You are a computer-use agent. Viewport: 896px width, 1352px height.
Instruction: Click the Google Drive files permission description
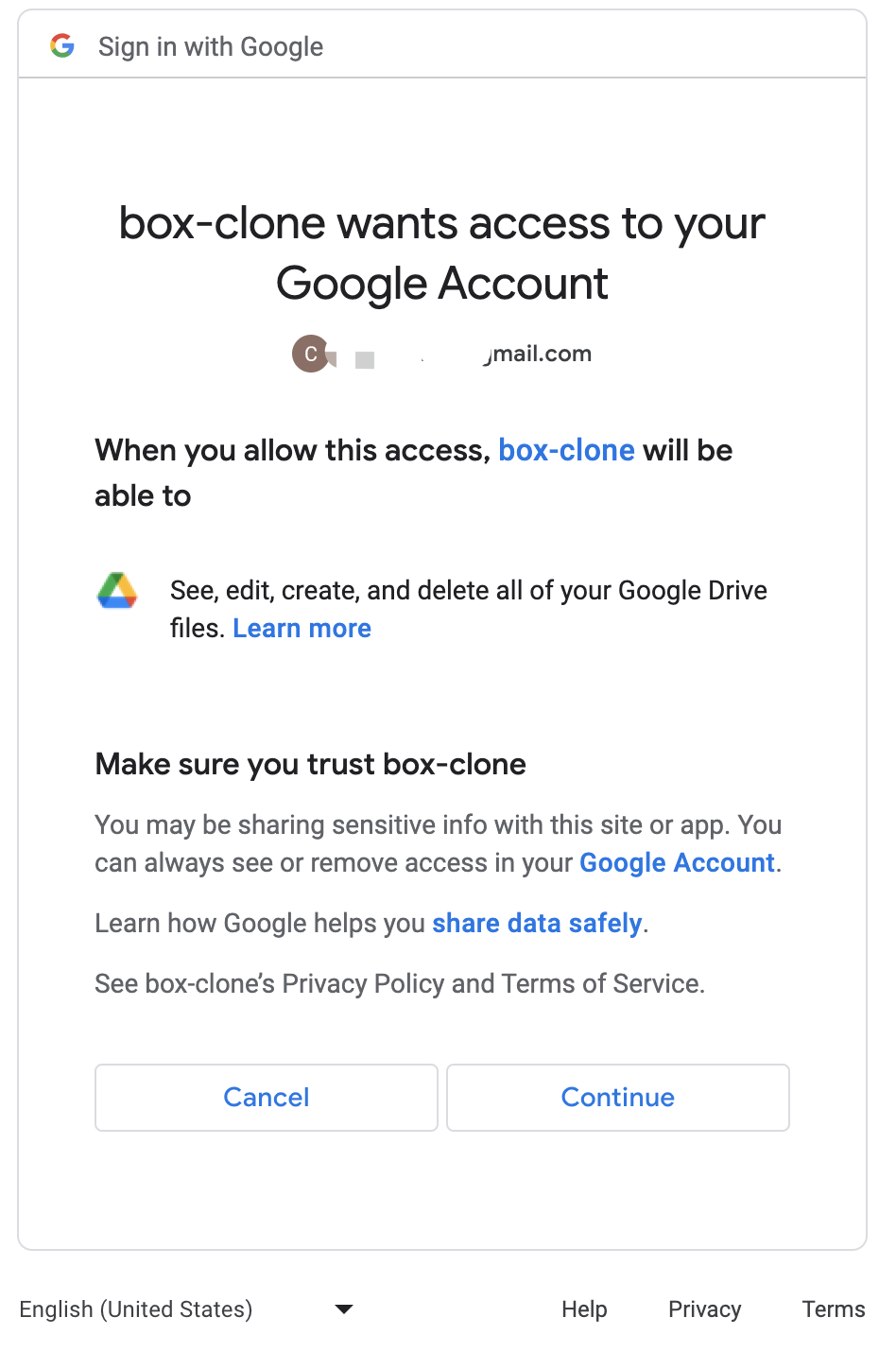pyautogui.click(x=468, y=592)
